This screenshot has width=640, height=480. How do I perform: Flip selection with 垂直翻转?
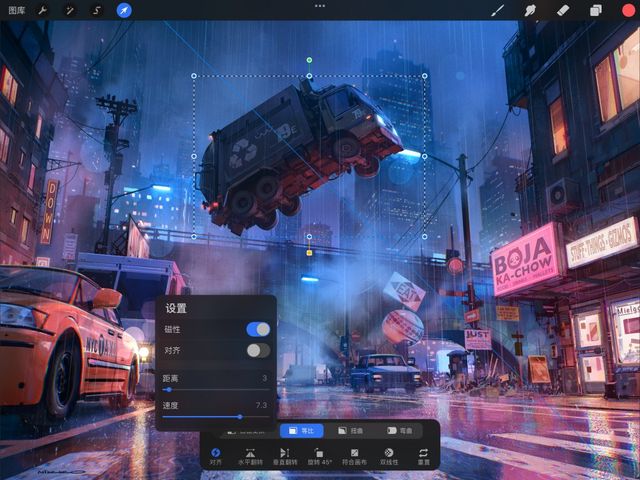(285, 456)
